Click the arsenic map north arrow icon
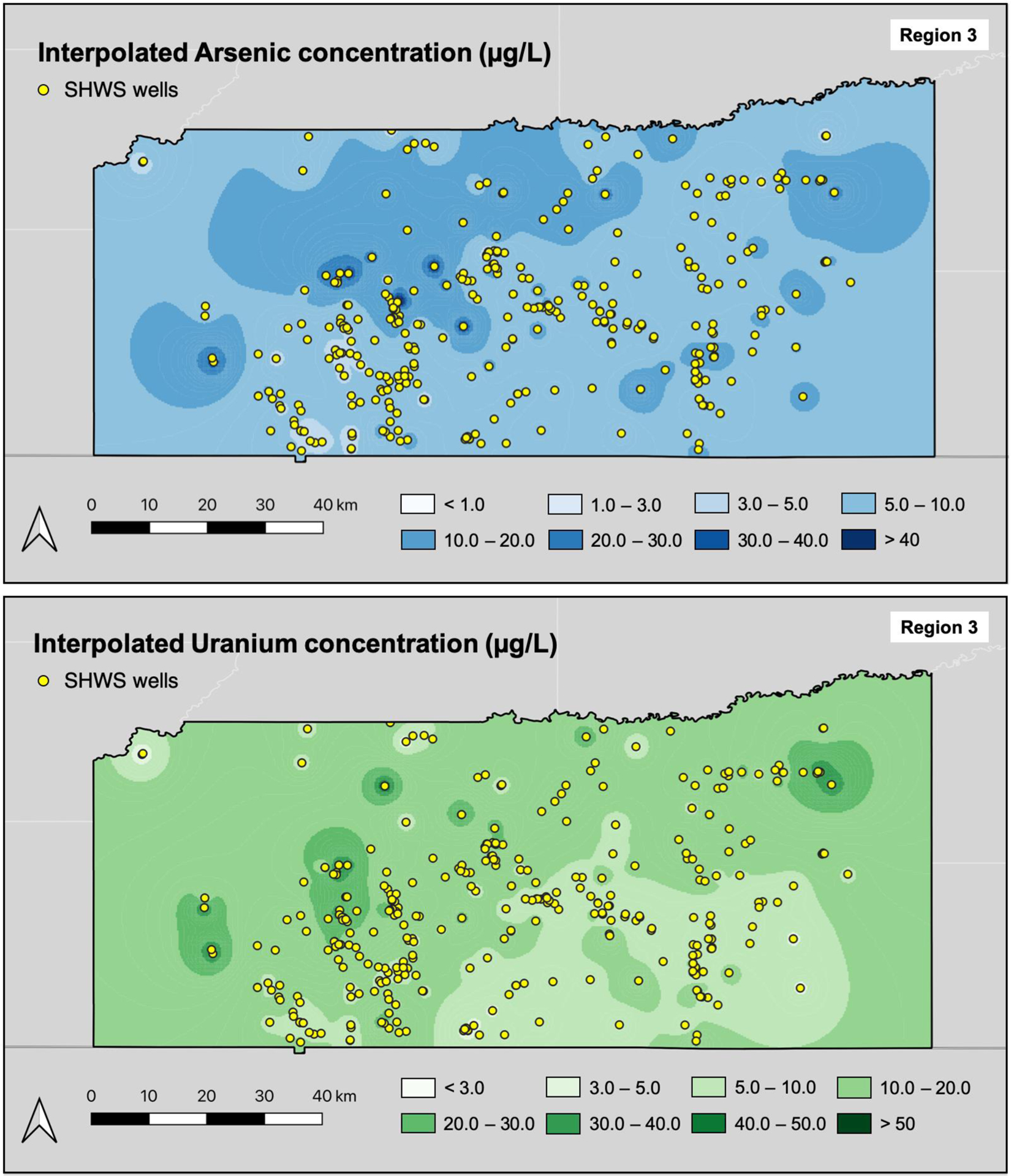Viewport: 1011px width, 1176px height. point(39,529)
